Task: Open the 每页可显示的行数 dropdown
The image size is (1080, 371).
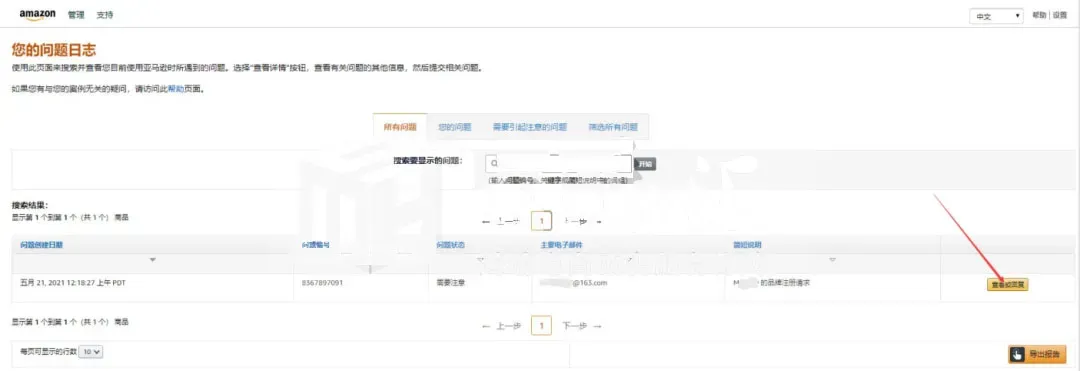Action: 92,352
